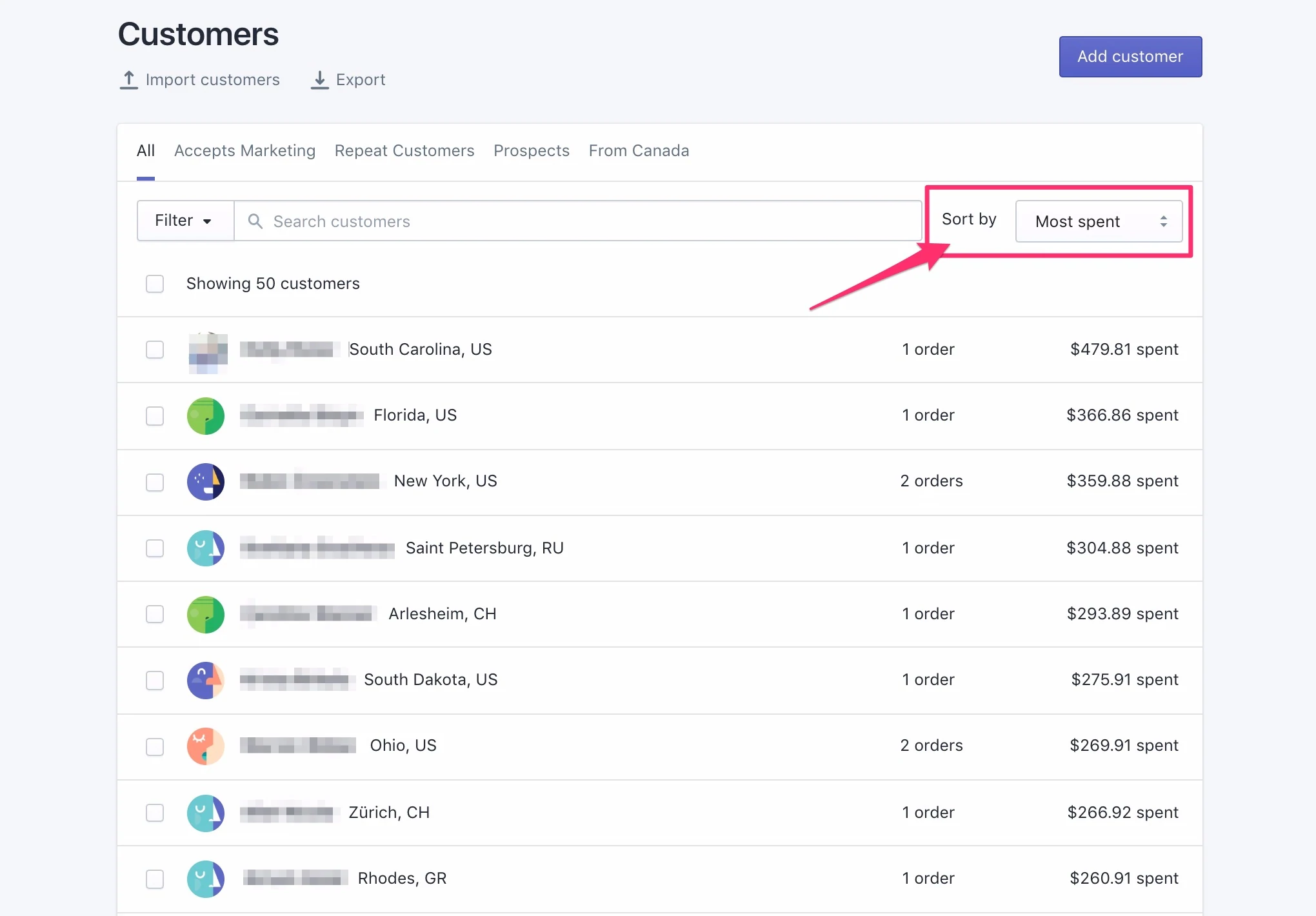
Task: Click the Rhodes customer's avatar icon
Action: coord(206,879)
